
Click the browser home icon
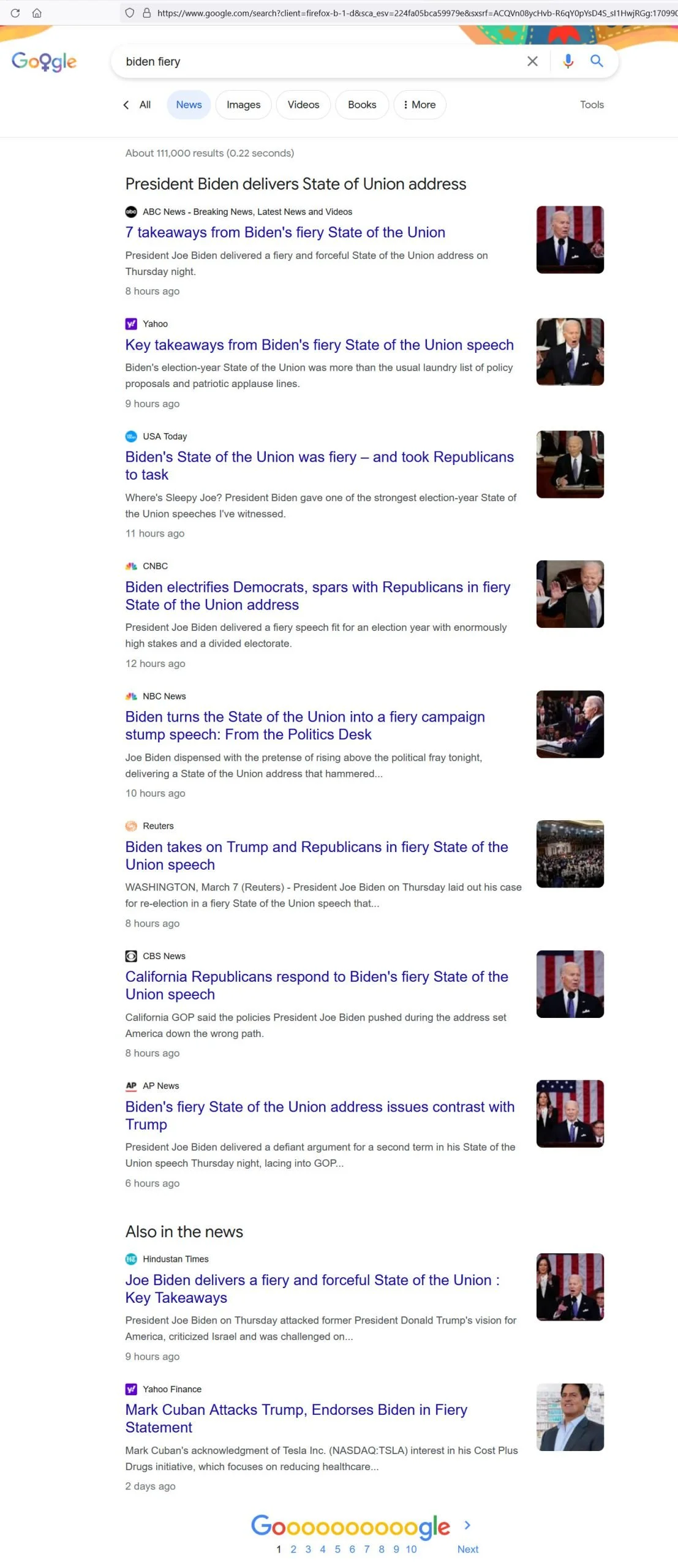[x=37, y=12]
